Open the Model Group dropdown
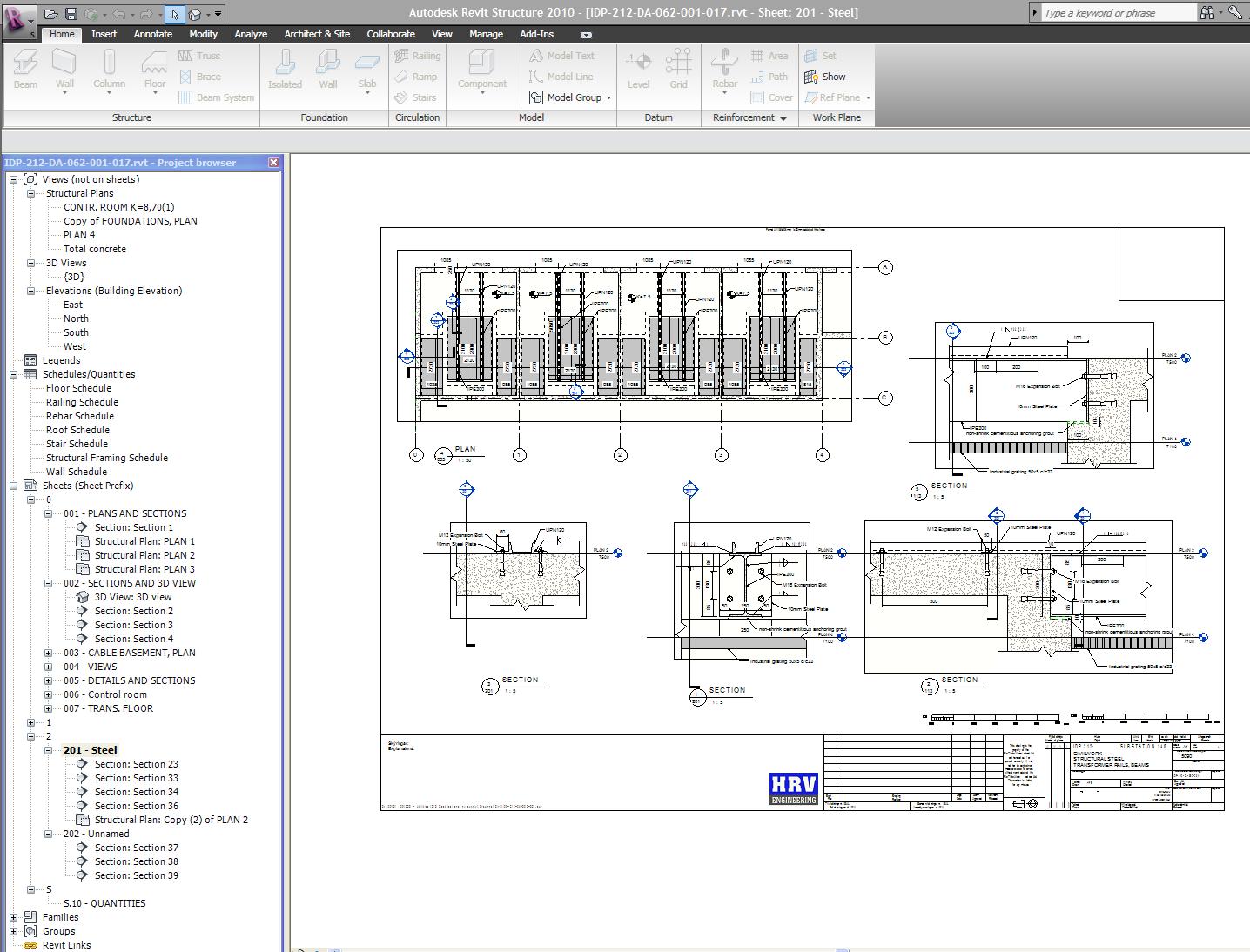The height and width of the screenshot is (952, 1250). coord(608,97)
